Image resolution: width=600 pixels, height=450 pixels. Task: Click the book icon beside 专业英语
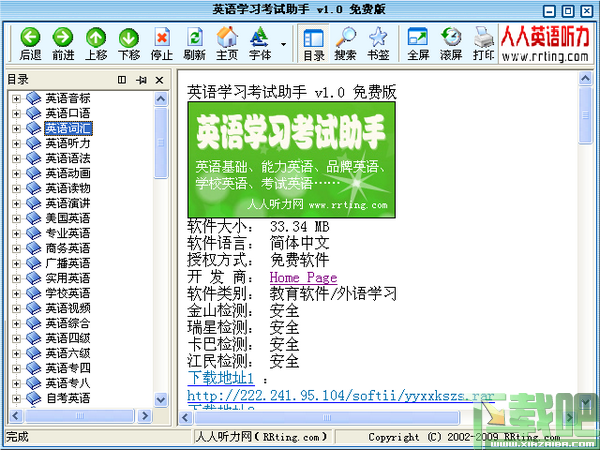click(x=34, y=233)
